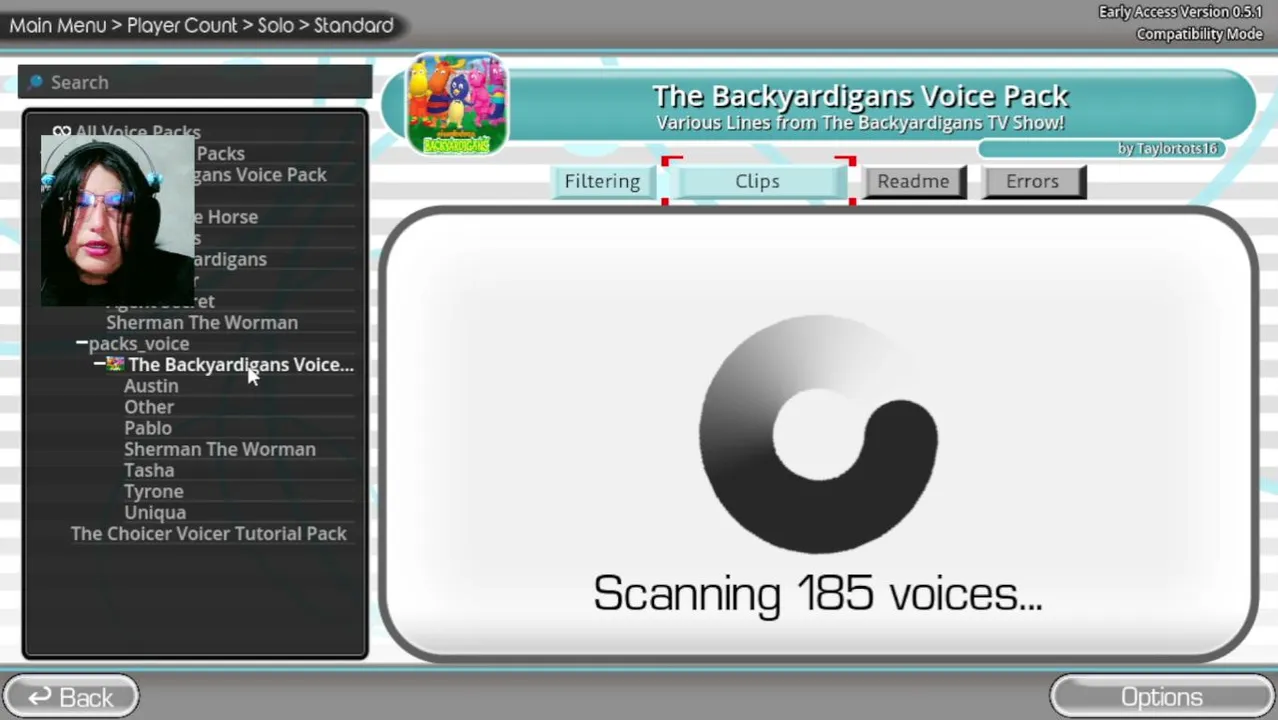
Task: Select The Backyardigans Voice... pack row
Action: point(241,364)
